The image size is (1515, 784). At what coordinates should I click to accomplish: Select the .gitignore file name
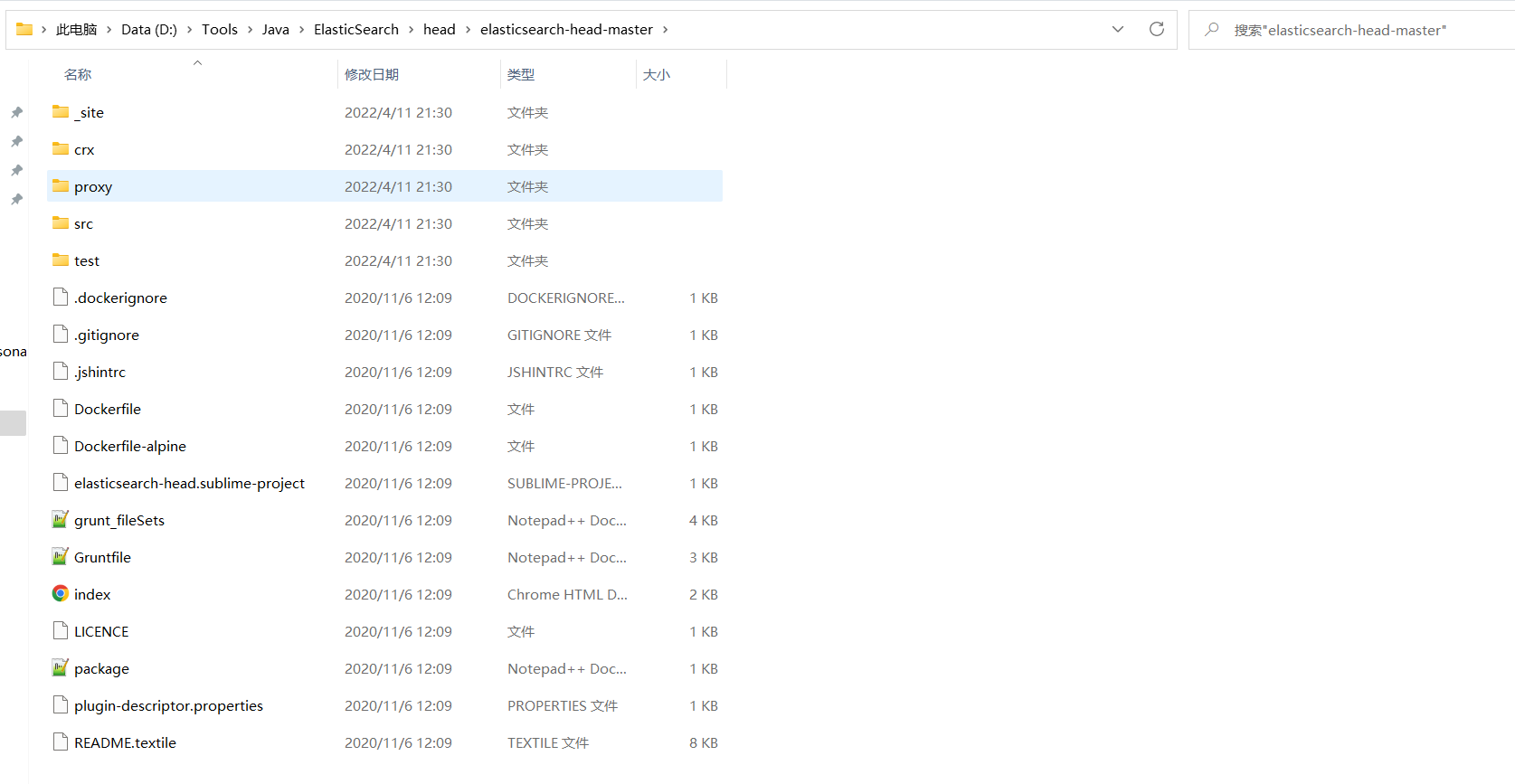coord(107,335)
